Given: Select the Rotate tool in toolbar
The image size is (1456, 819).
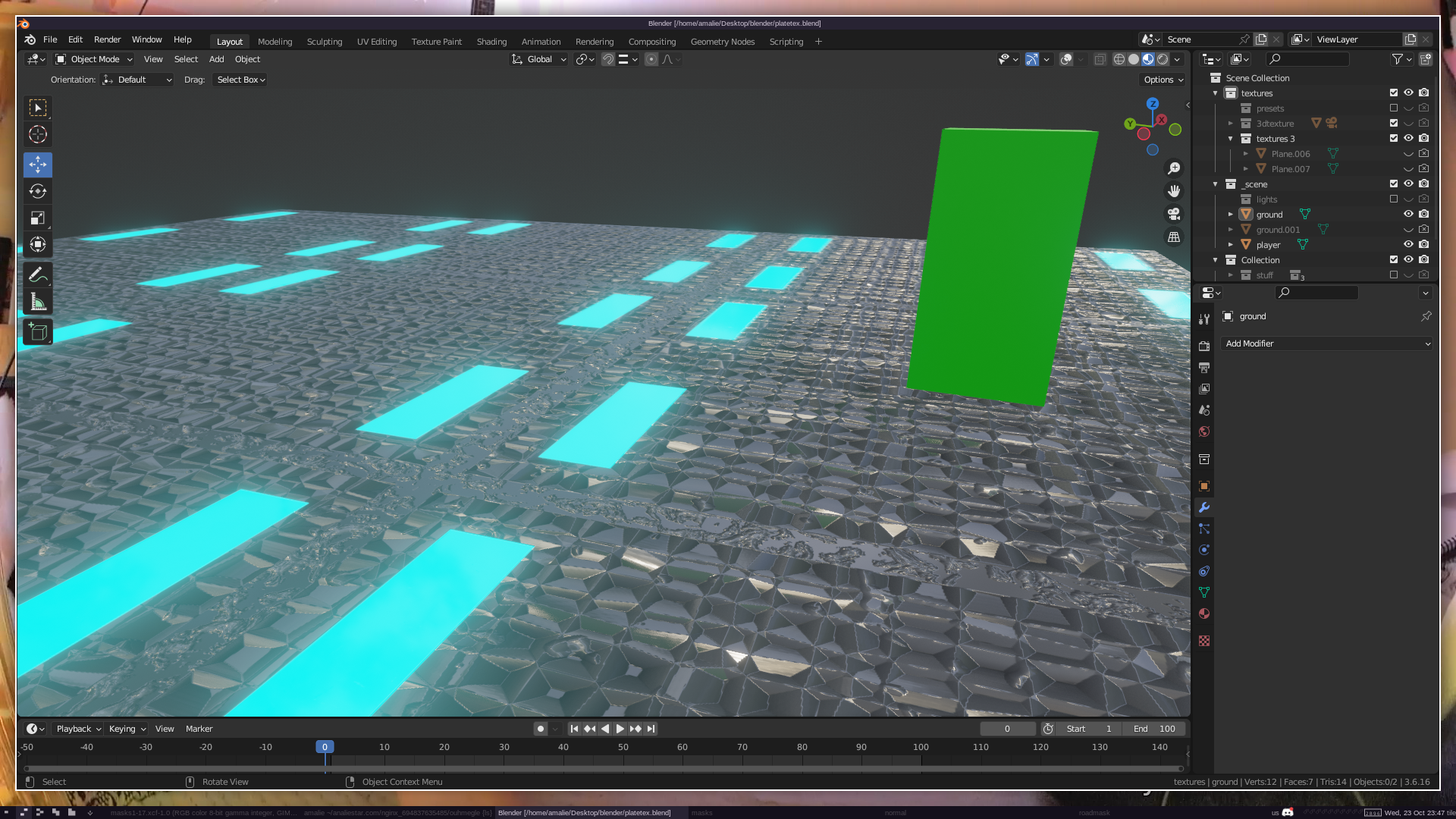Looking at the screenshot, I should [x=38, y=191].
